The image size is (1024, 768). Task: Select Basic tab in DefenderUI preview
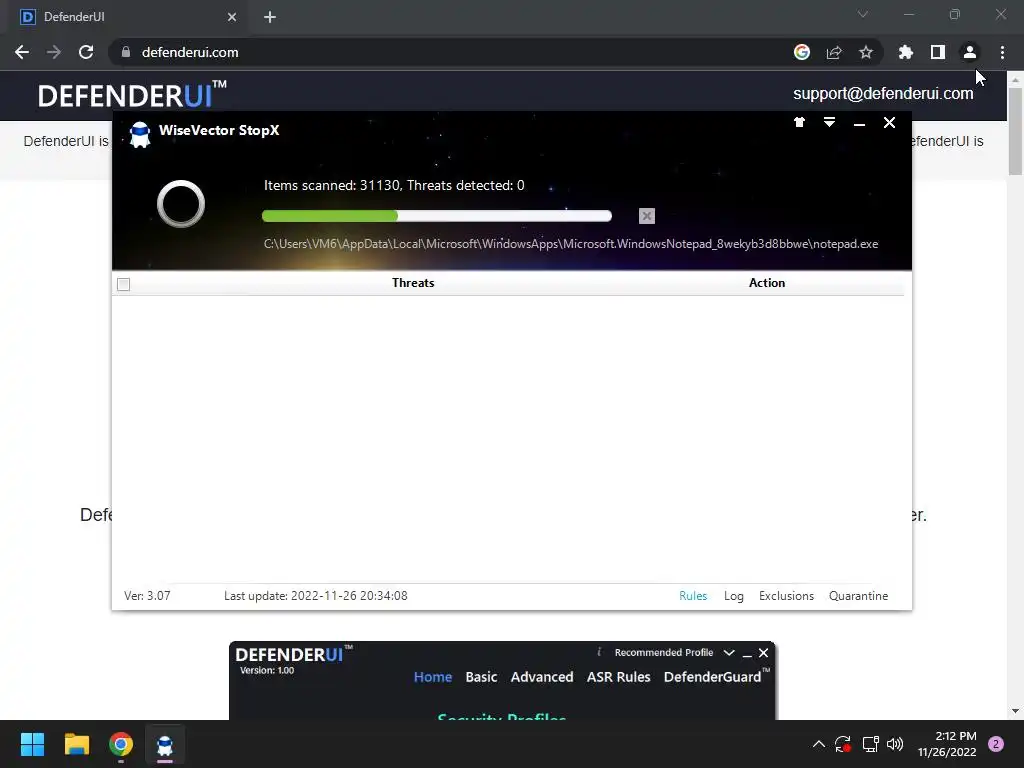481,677
